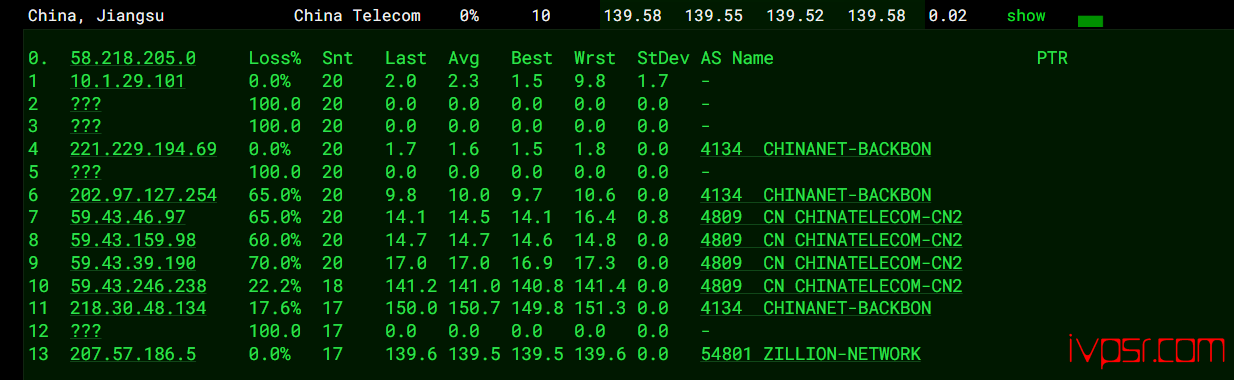The image size is (1234, 380).
Task: Open hop 8 IP 59.43.159.98
Action: pyautogui.click(x=133, y=240)
